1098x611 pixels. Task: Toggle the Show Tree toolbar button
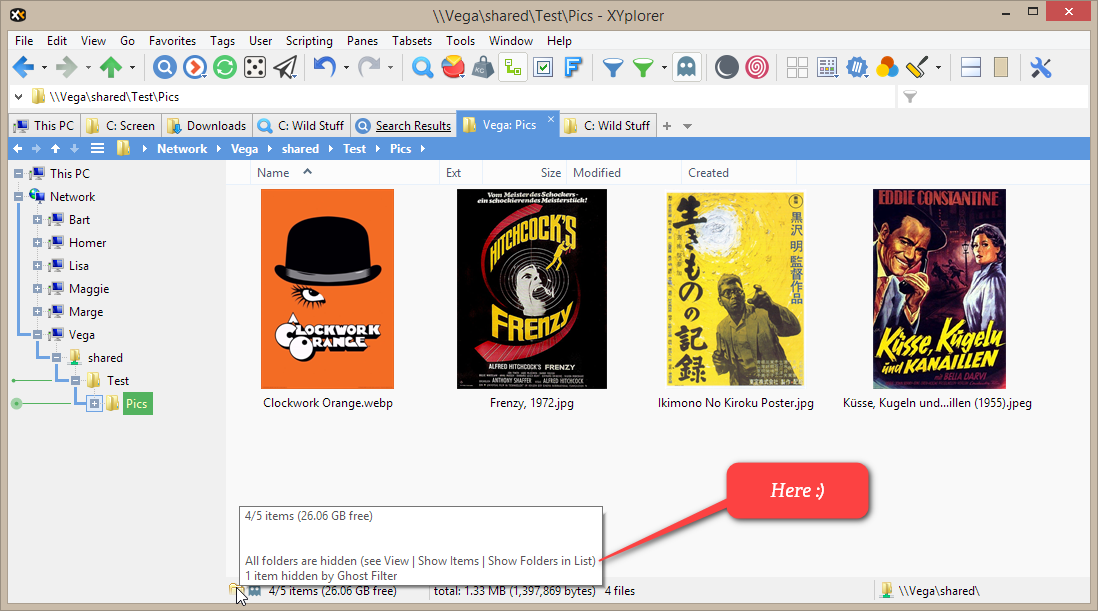point(513,68)
